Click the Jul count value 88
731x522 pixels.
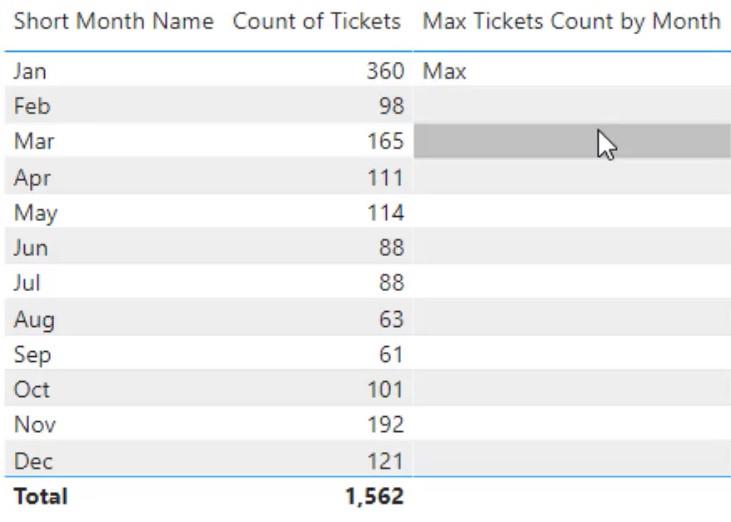tap(391, 283)
